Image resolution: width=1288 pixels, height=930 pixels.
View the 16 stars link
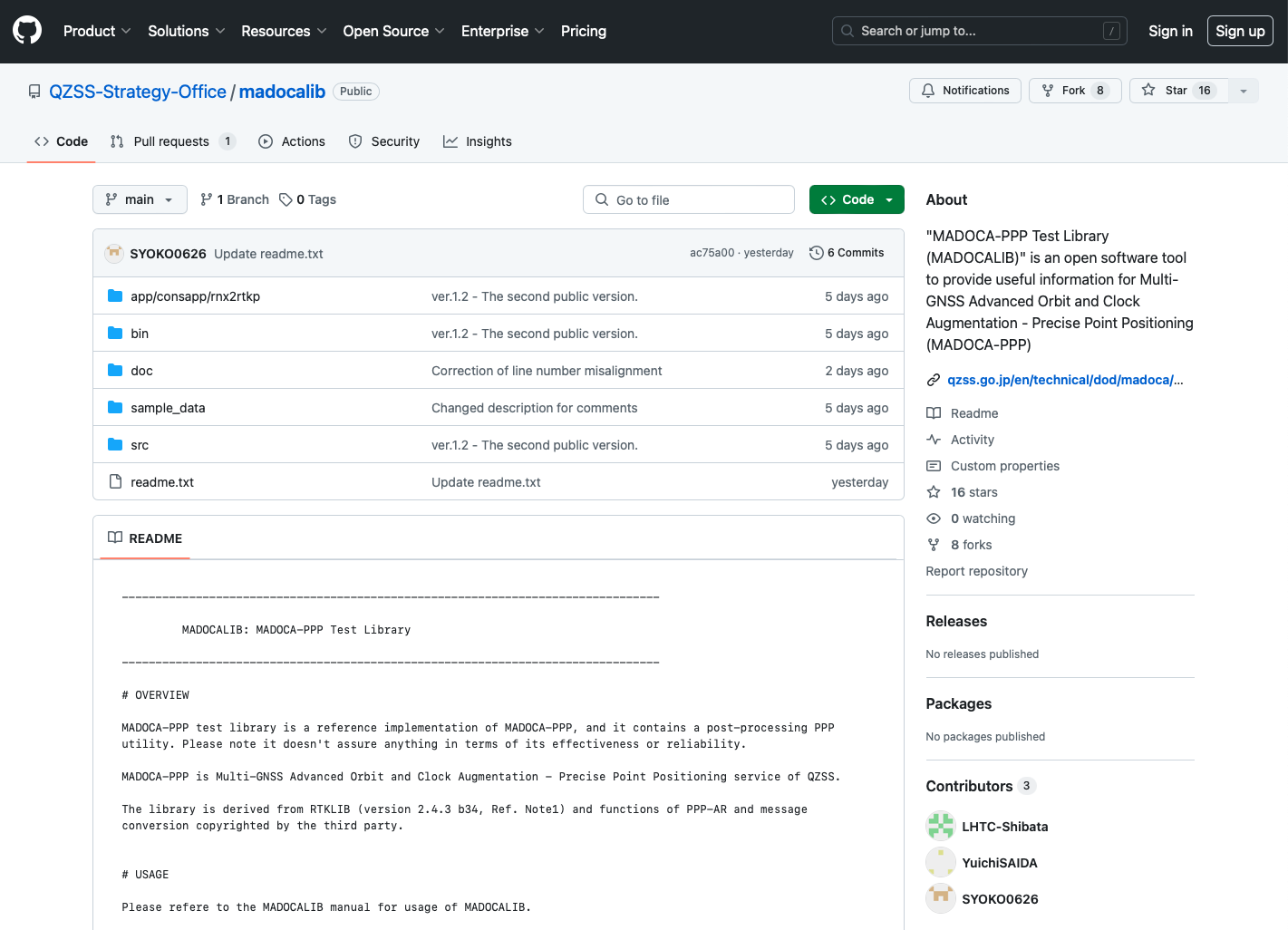pos(963,492)
